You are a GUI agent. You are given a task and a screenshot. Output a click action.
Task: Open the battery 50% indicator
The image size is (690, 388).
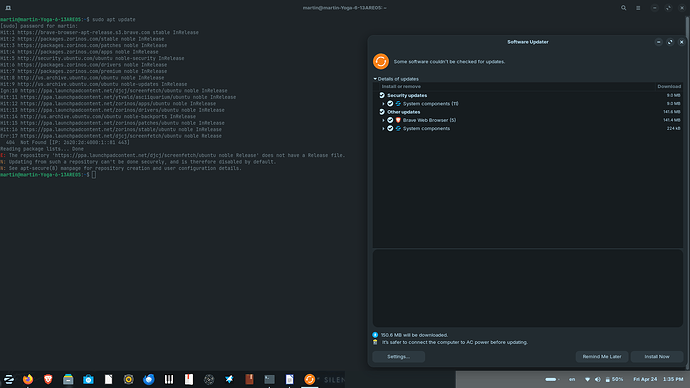tap(614, 379)
